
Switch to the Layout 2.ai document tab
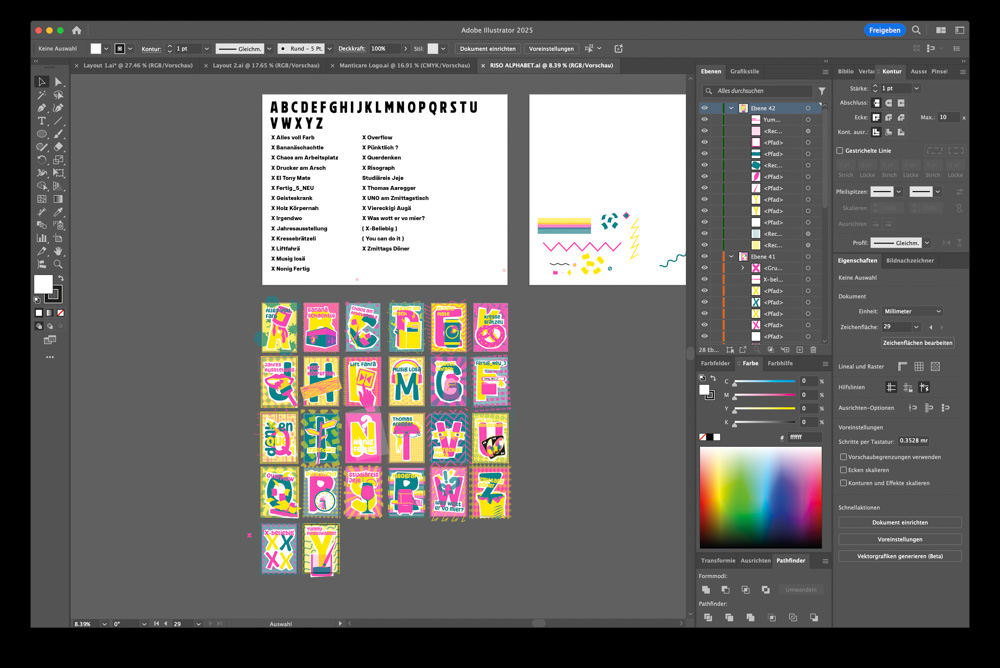coord(266,65)
